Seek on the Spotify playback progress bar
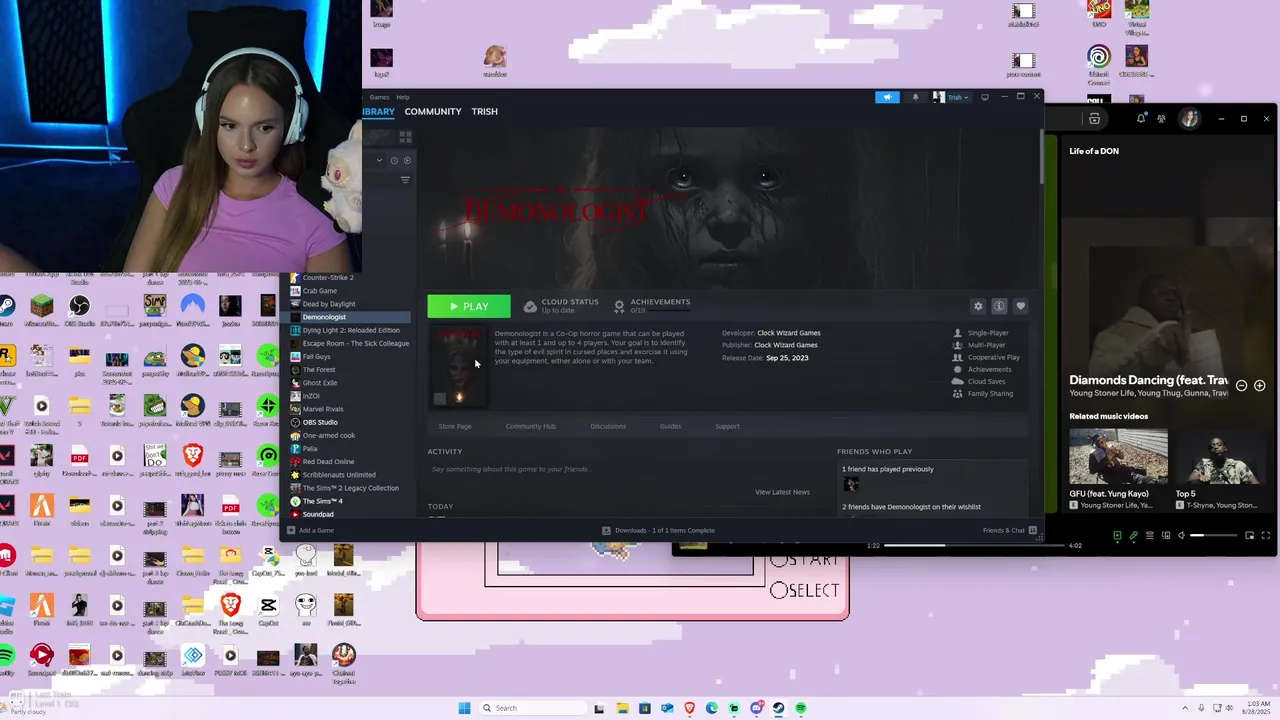Image resolution: width=1280 pixels, height=720 pixels. point(974,545)
